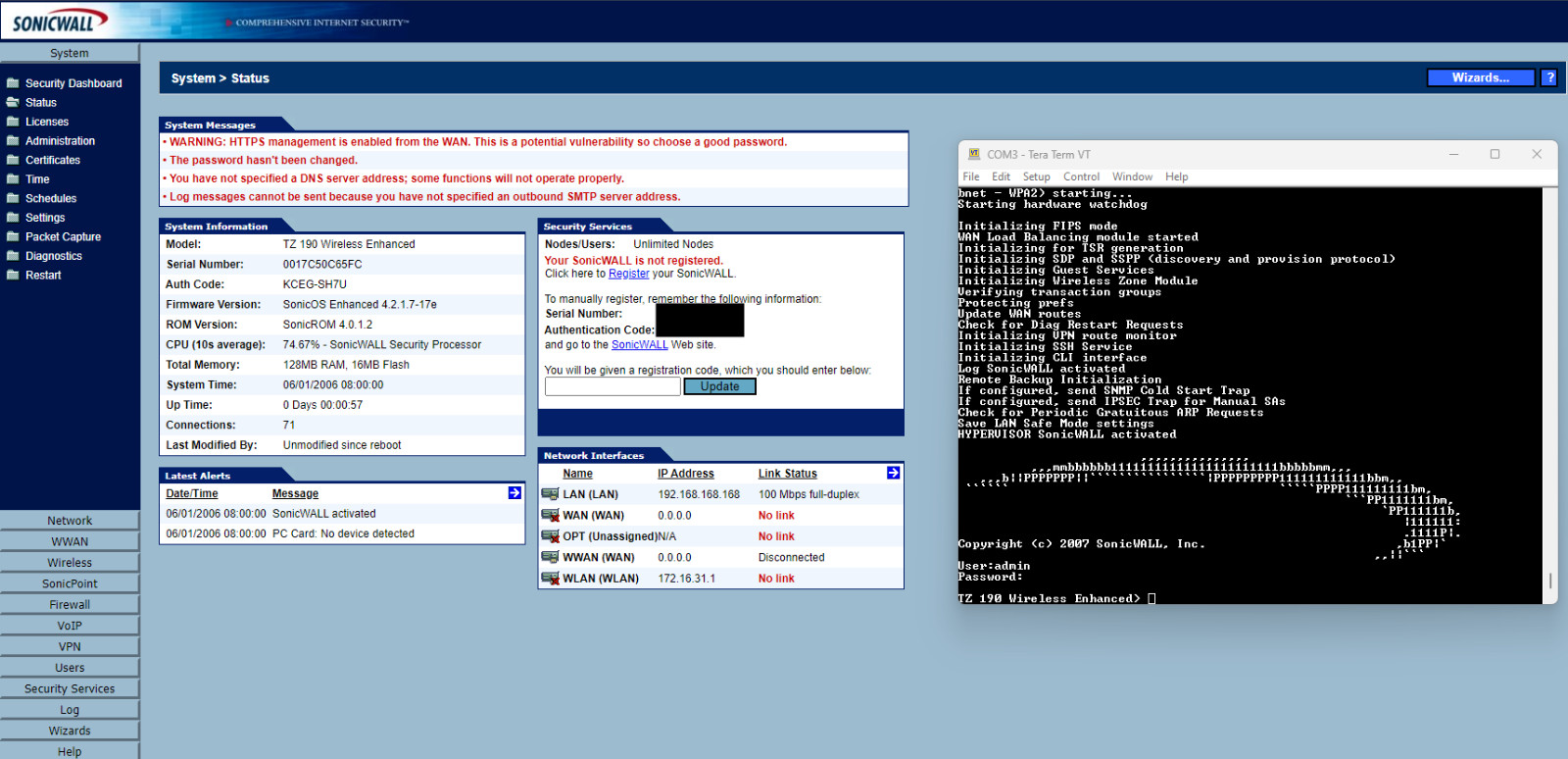Viewport: 1568px width, 759px height.
Task: Click the LAN IP address 192.168.168.168
Action: 699,495
